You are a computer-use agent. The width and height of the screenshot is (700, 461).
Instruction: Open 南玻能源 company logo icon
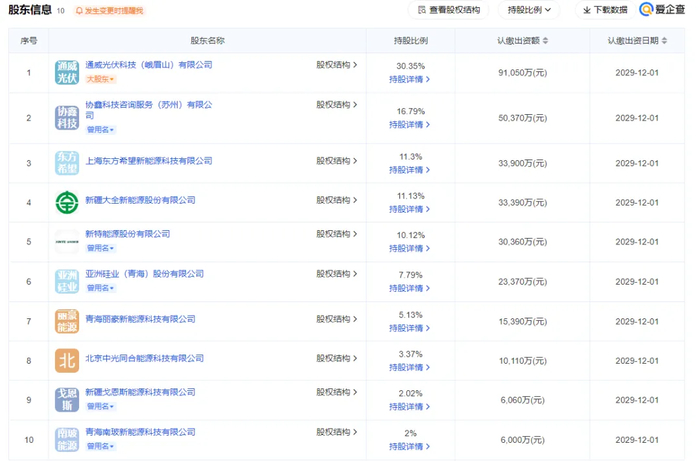coord(67,440)
